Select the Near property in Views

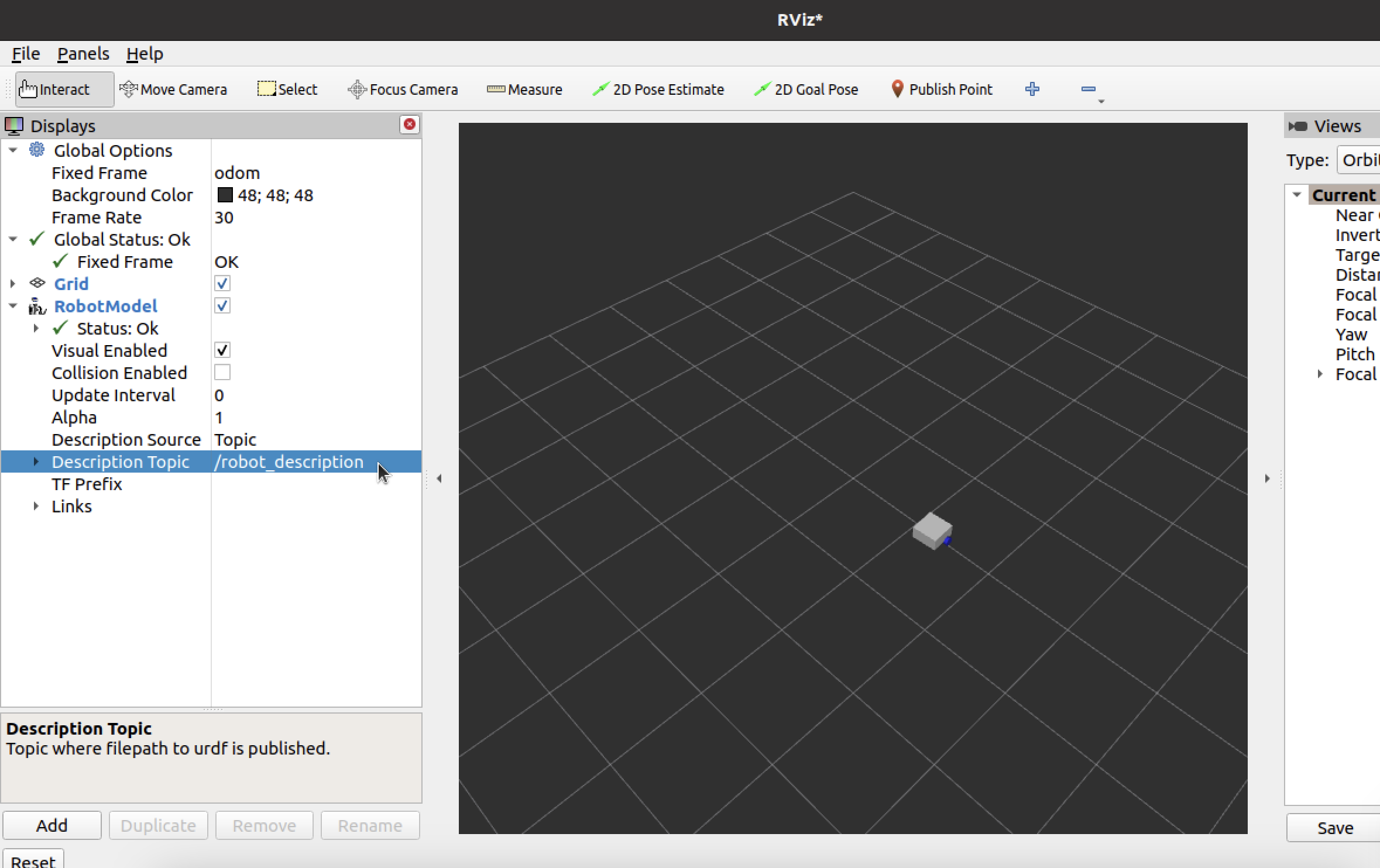[x=1357, y=215]
